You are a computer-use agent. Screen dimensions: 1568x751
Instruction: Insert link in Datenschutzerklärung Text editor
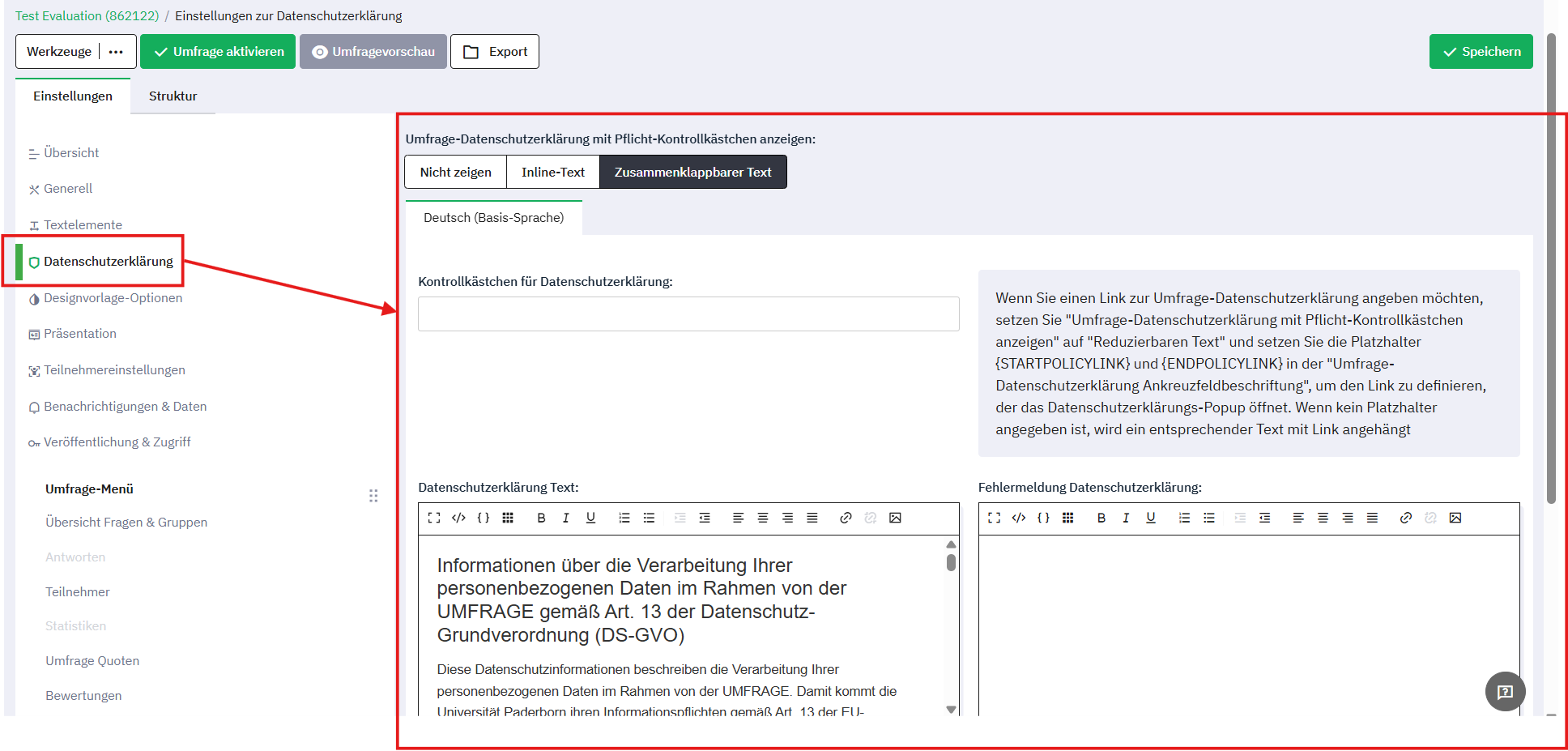846,518
